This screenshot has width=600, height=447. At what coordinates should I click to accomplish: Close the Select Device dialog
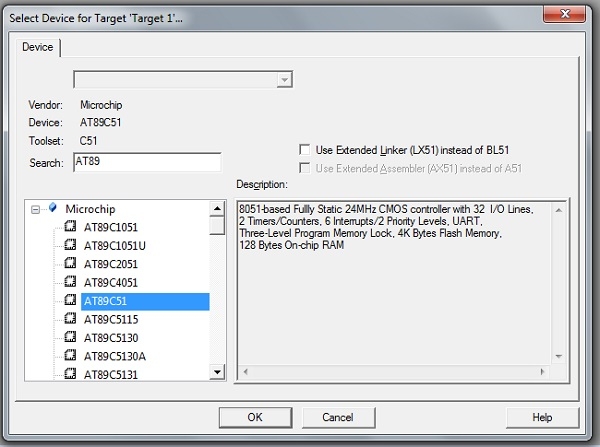pos(565,14)
